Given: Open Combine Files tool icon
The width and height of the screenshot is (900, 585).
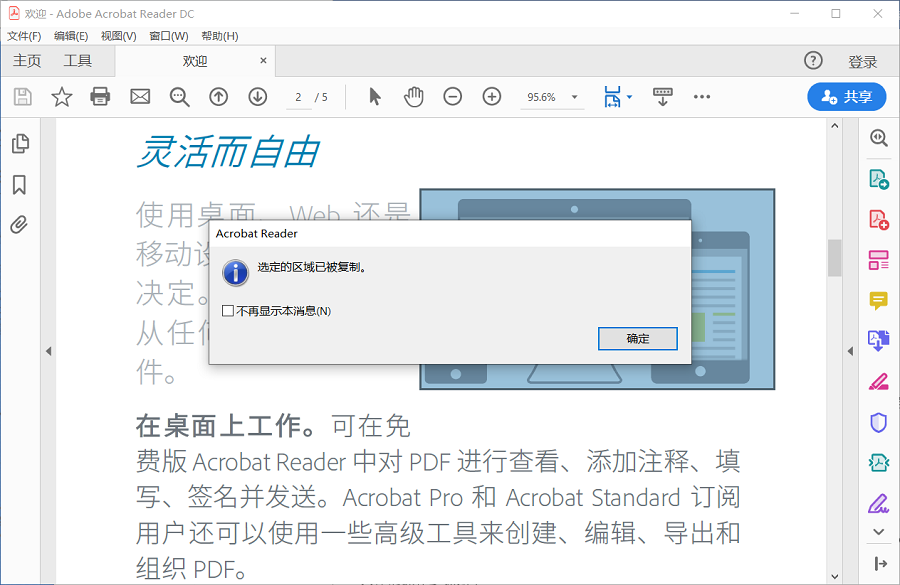Looking at the screenshot, I should (x=879, y=341).
